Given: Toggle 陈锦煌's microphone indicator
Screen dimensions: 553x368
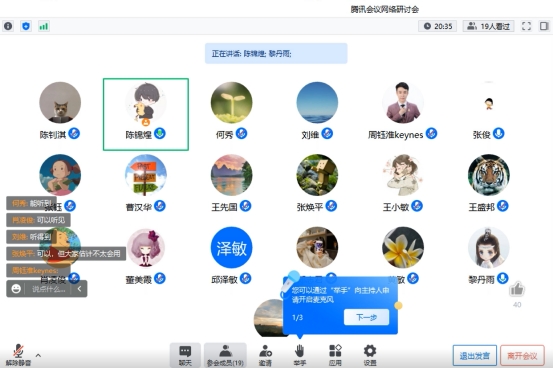Looking at the screenshot, I should click(160, 134).
